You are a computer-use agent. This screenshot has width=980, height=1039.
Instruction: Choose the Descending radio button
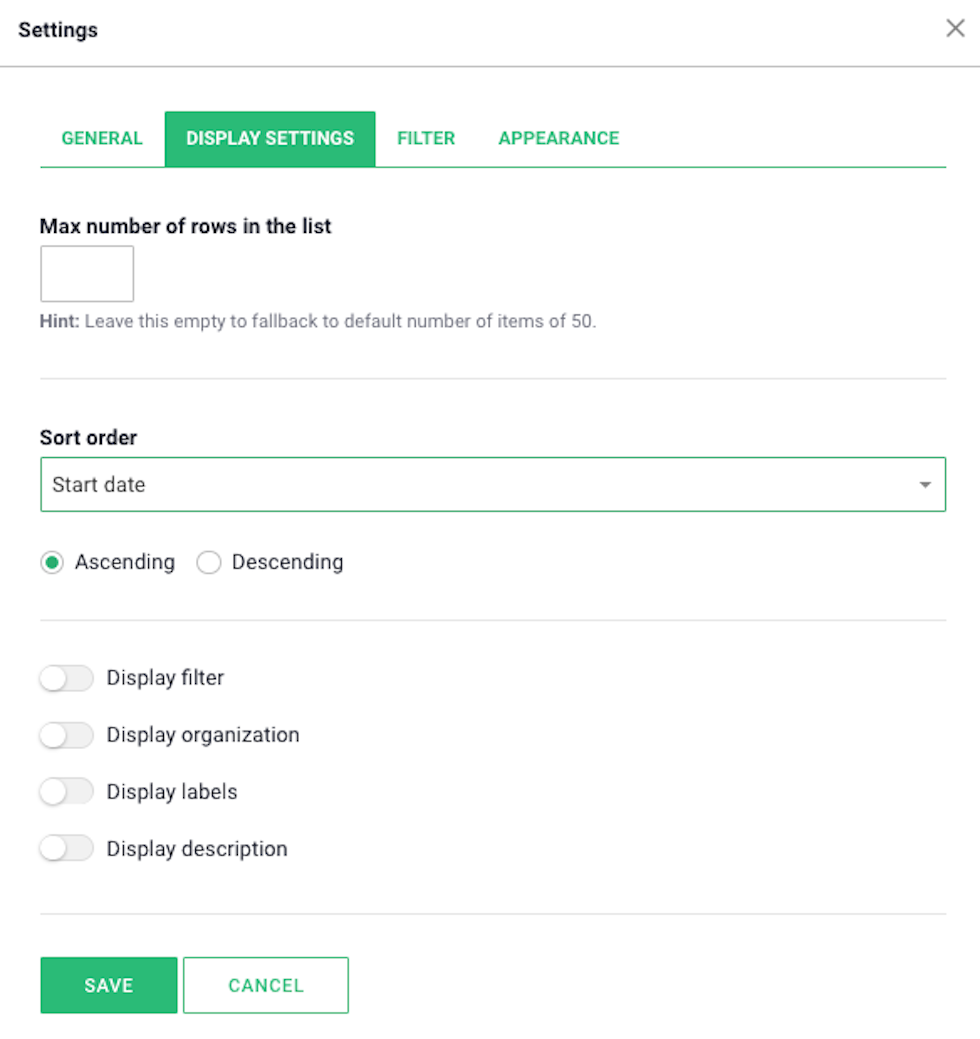click(x=209, y=563)
